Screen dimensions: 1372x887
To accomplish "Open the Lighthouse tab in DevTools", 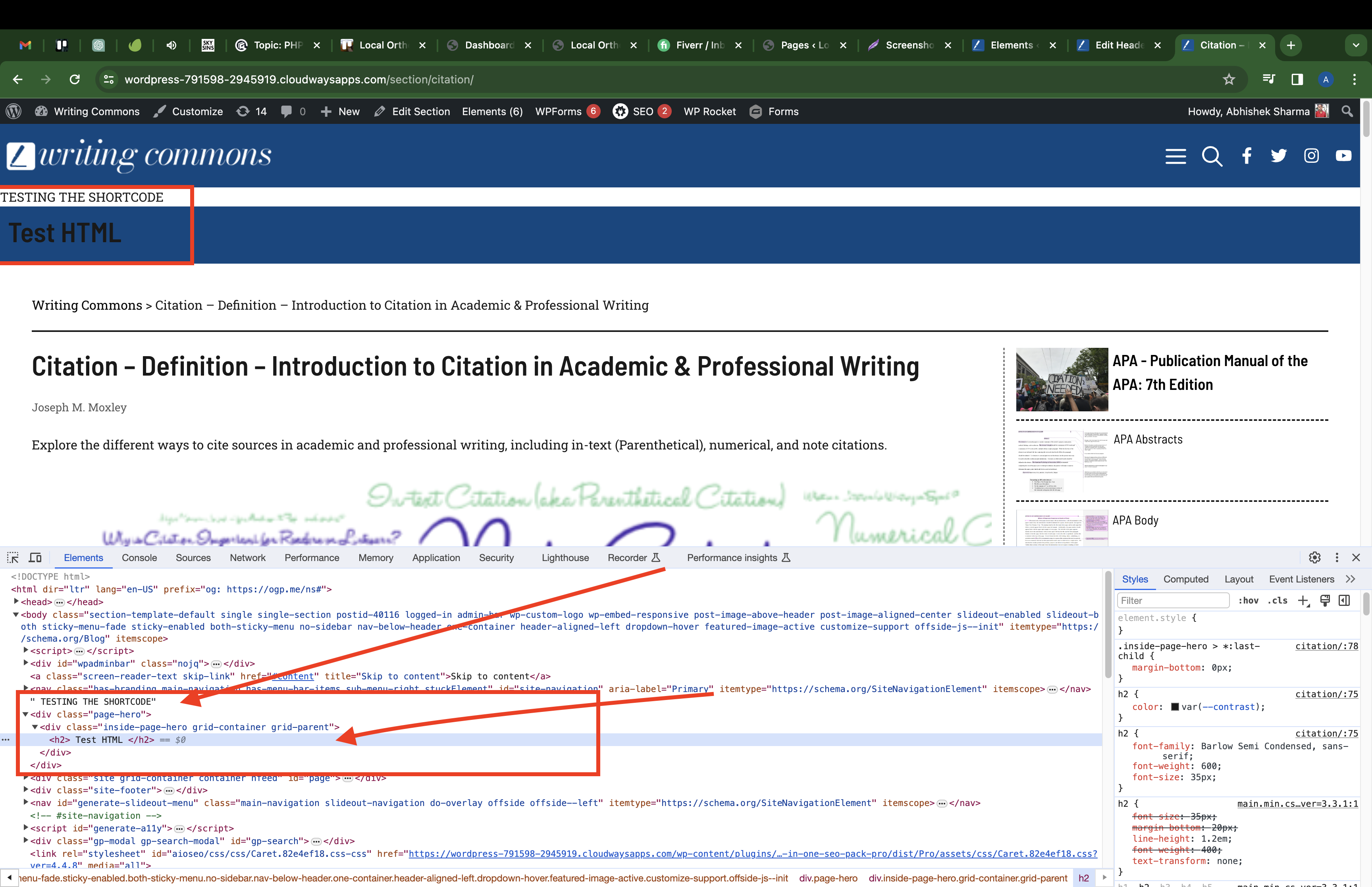I will pyautogui.click(x=565, y=557).
